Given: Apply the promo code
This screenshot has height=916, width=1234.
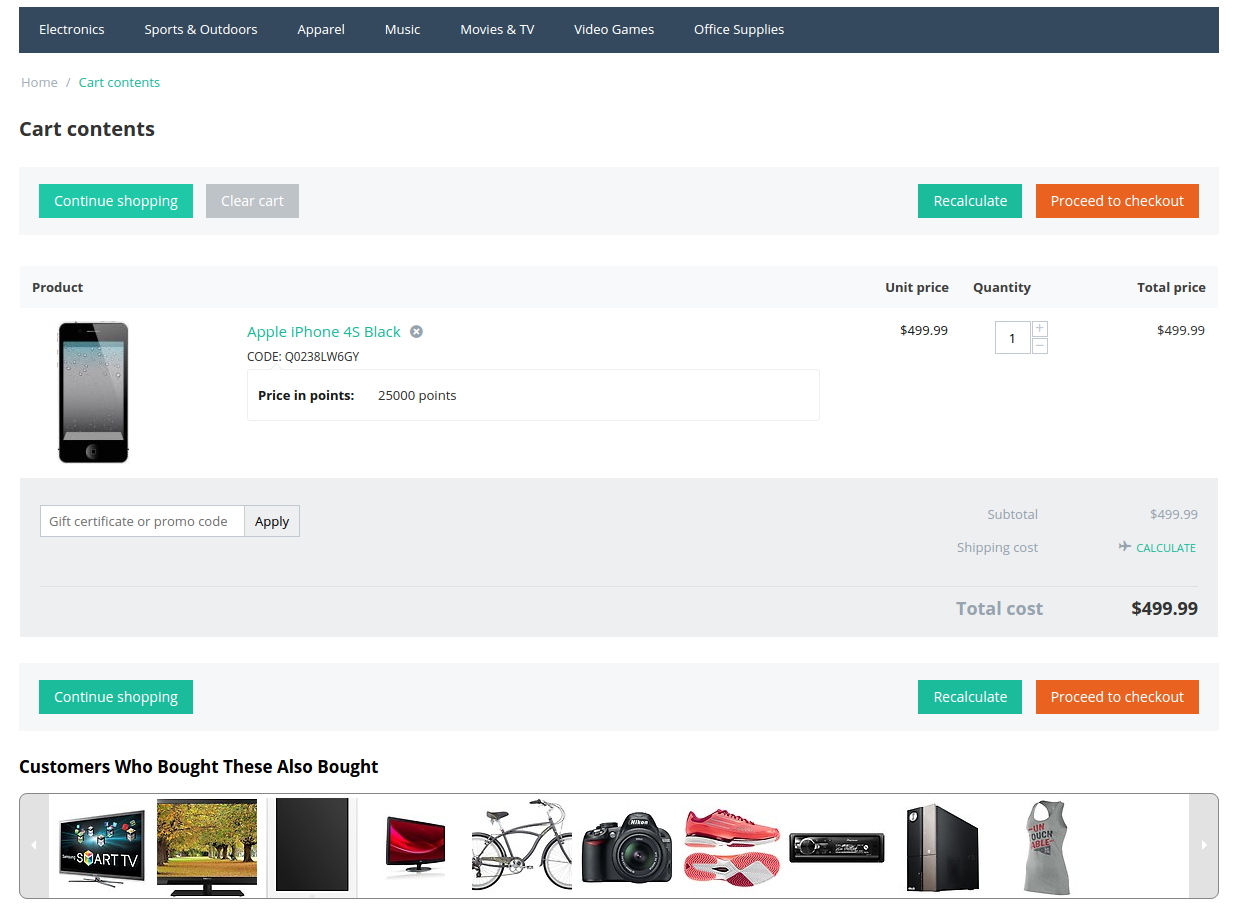Looking at the screenshot, I should (x=272, y=521).
